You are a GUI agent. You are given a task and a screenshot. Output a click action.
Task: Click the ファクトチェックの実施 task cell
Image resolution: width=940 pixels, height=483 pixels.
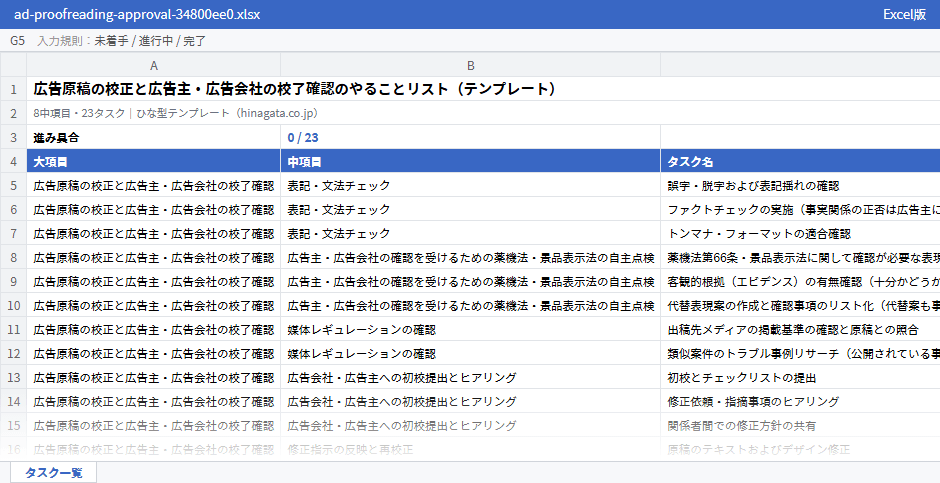pos(800,210)
